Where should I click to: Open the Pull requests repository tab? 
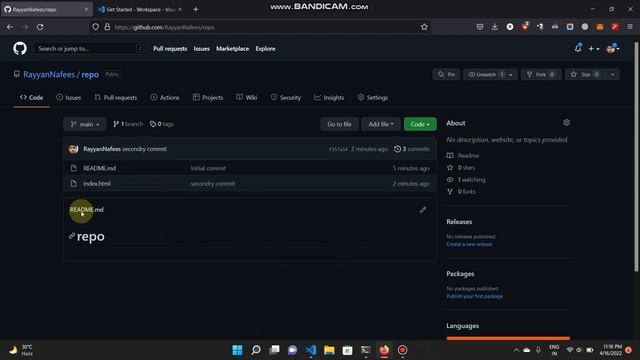pyautogui.click(x=116, y=98)
